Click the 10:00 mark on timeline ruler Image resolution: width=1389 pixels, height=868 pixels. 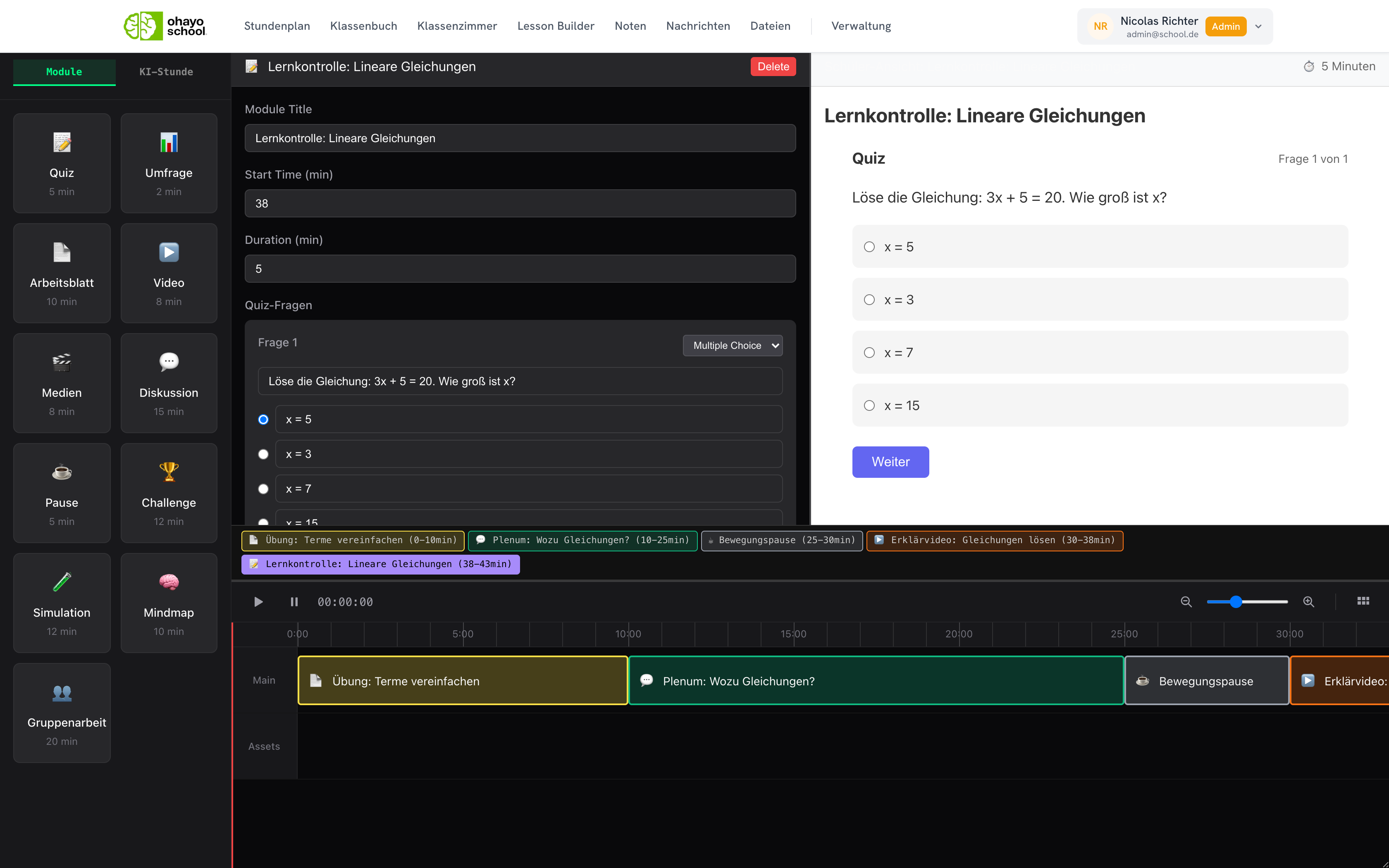coord(628,634)
